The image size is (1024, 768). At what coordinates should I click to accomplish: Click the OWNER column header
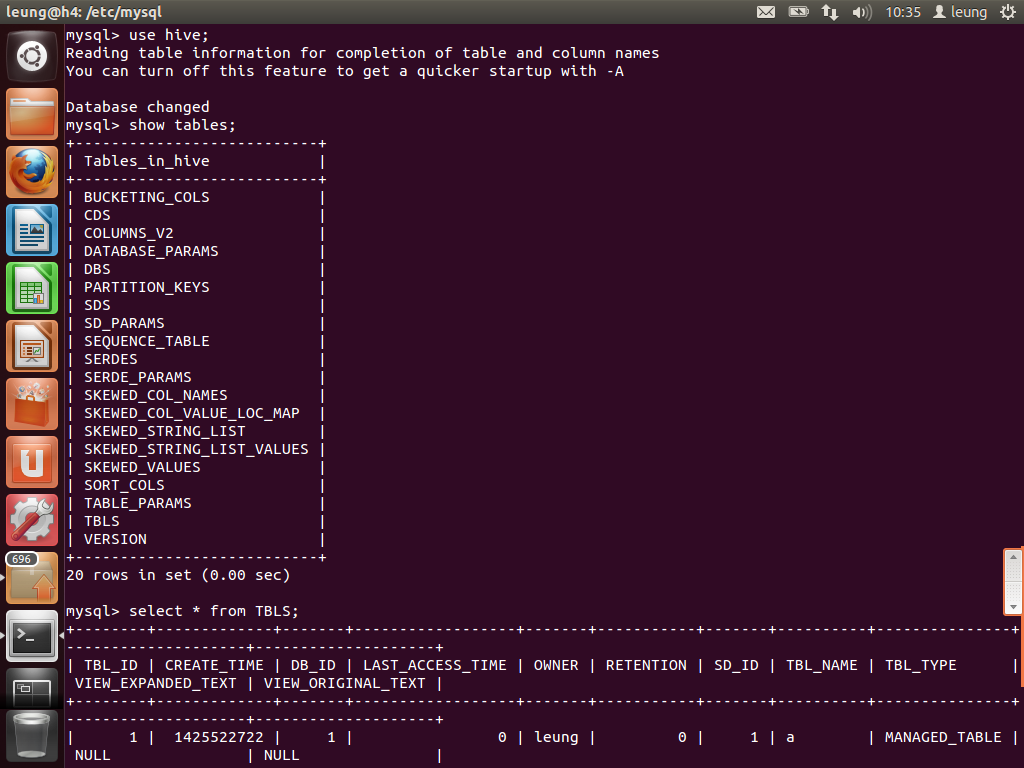tap(556, 665)
